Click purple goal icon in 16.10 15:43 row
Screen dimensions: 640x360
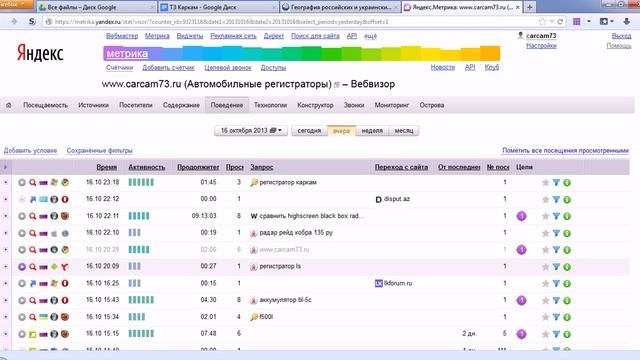[521, 300]
